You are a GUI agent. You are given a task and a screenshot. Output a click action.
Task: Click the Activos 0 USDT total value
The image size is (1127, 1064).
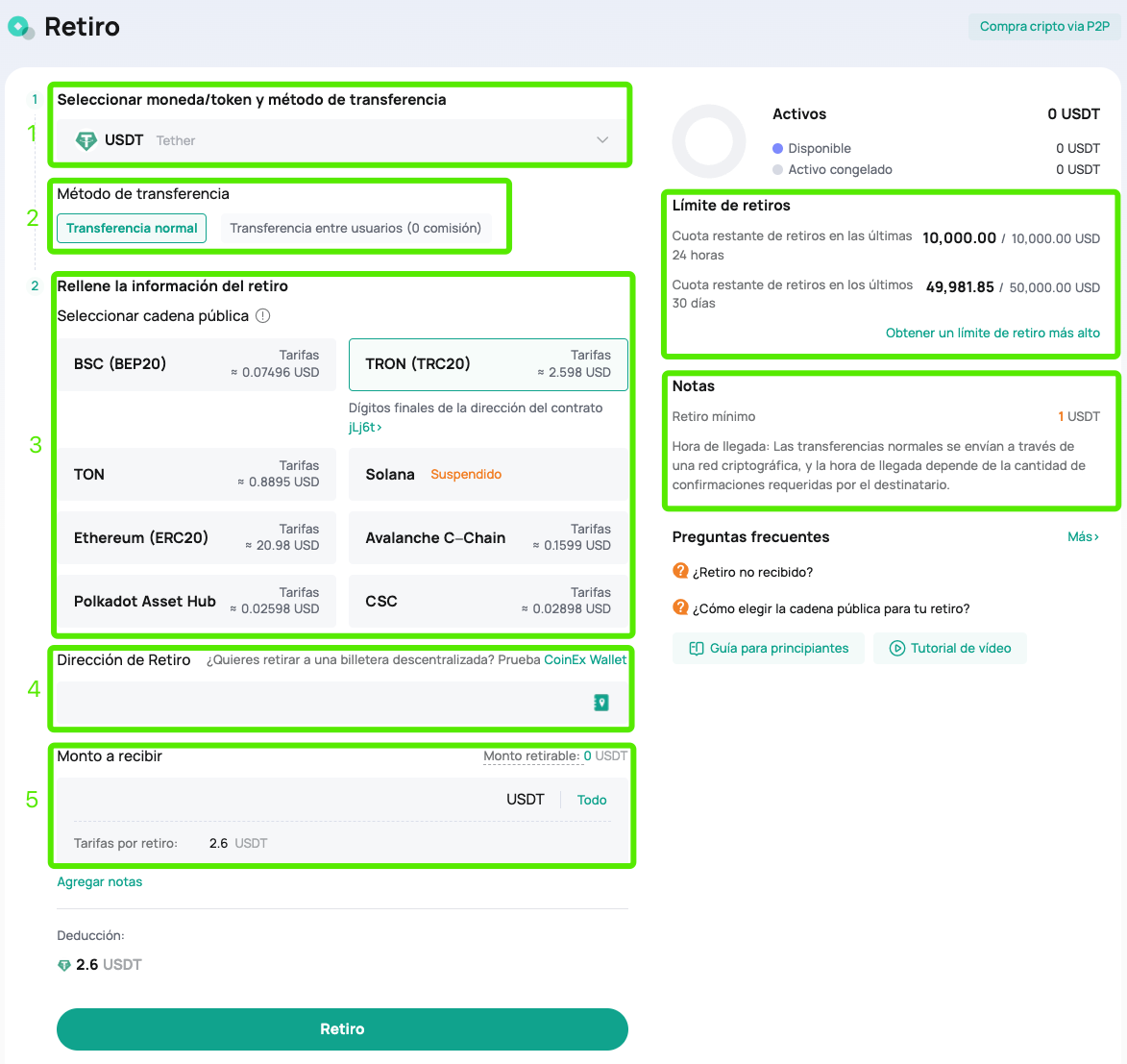[1073, 114]
